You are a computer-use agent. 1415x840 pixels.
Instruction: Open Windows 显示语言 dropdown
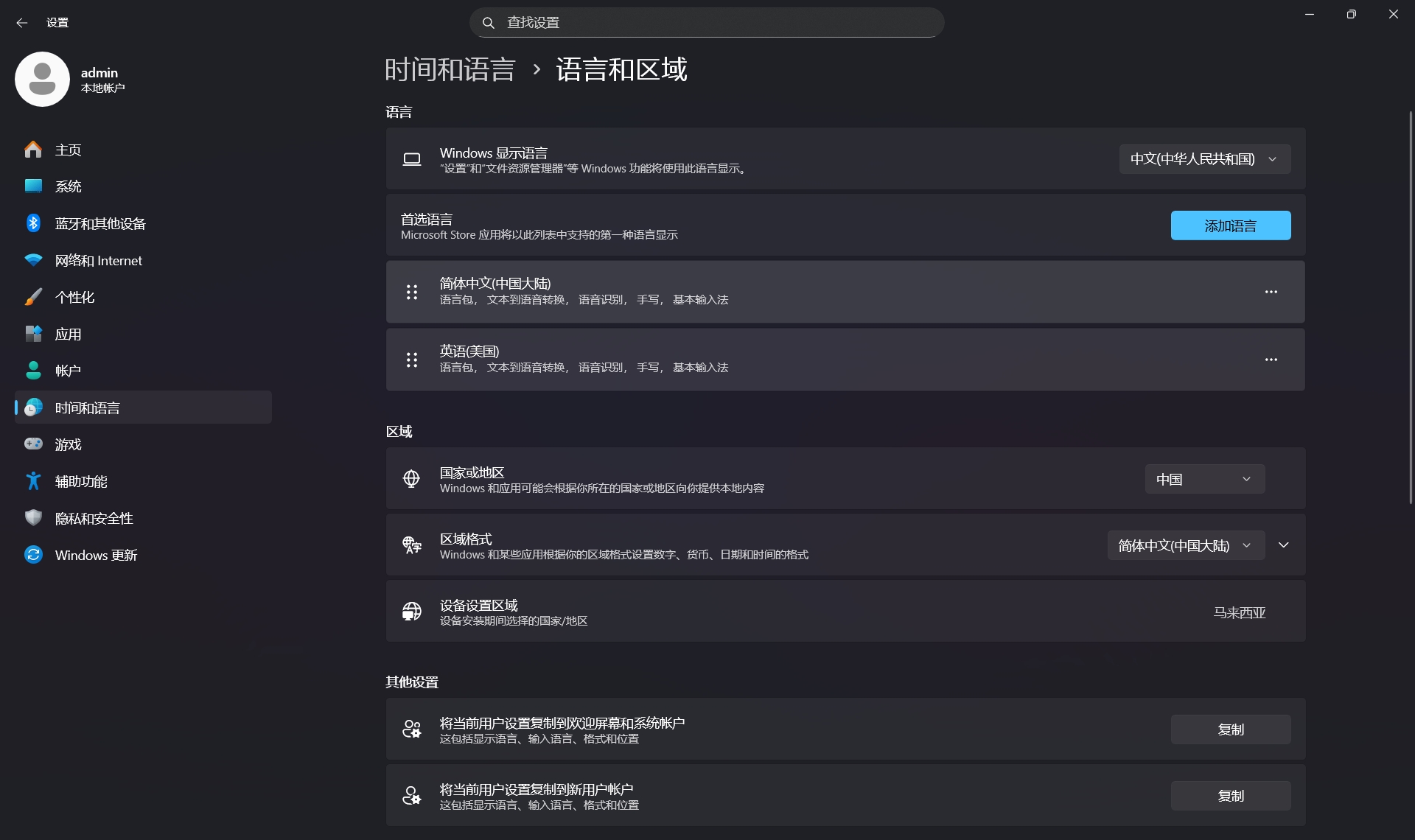(x=1204, y=159)
